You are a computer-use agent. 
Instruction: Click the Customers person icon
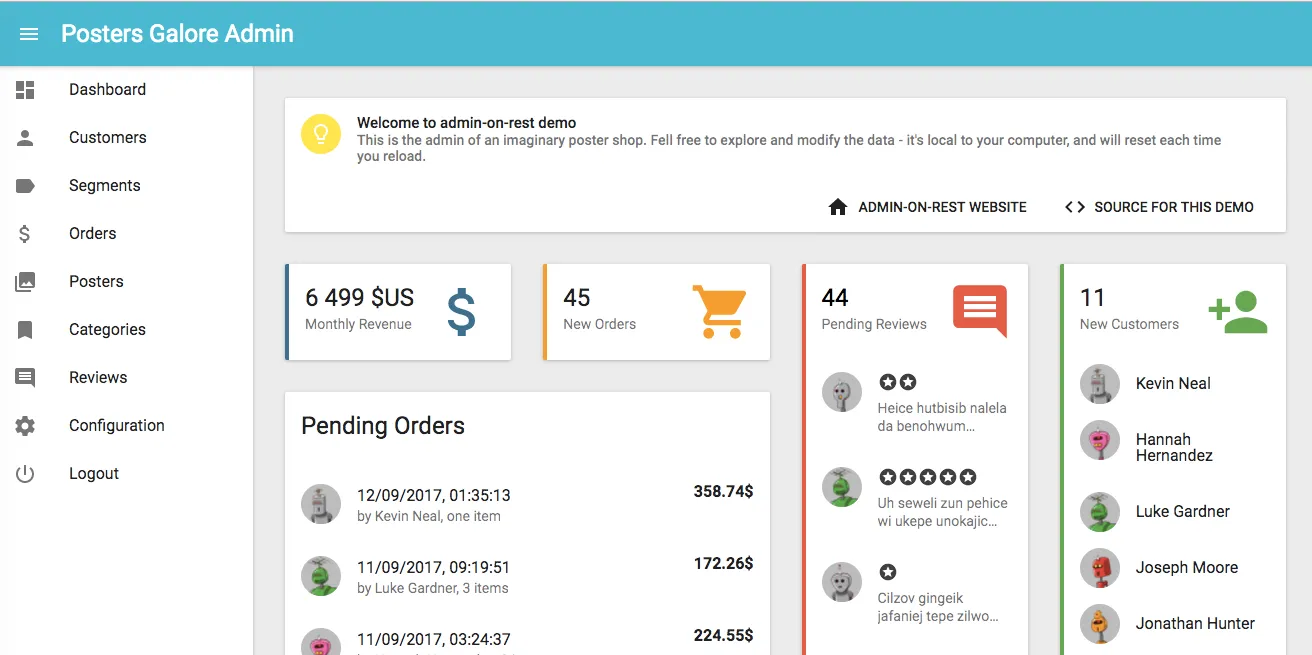coord(25,138)
